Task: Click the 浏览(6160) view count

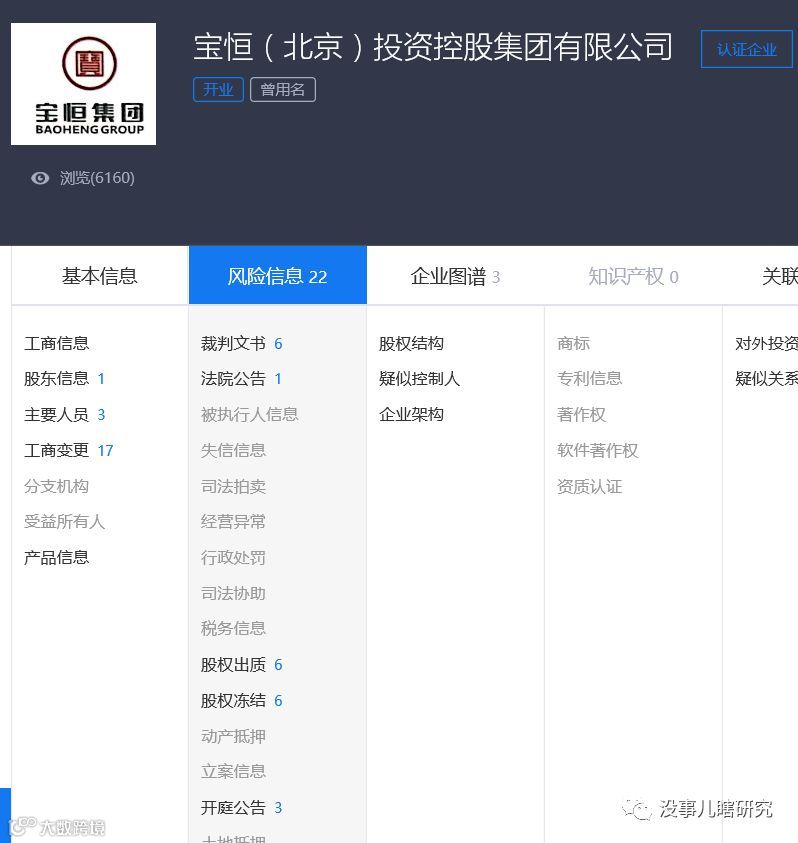Action: (x=97, y=178)
